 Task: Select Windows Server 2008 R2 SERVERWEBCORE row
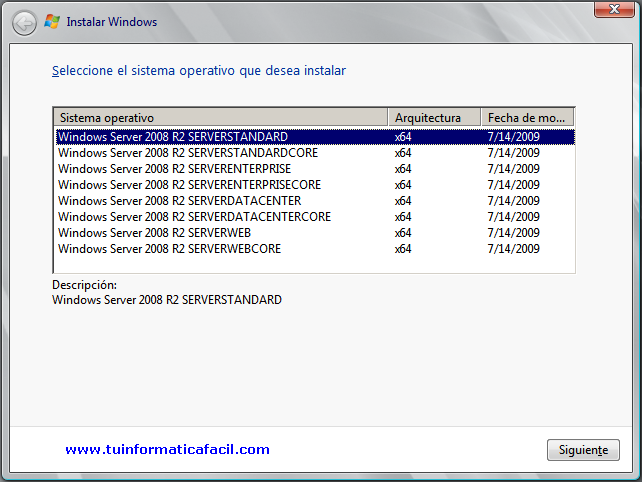315,249
